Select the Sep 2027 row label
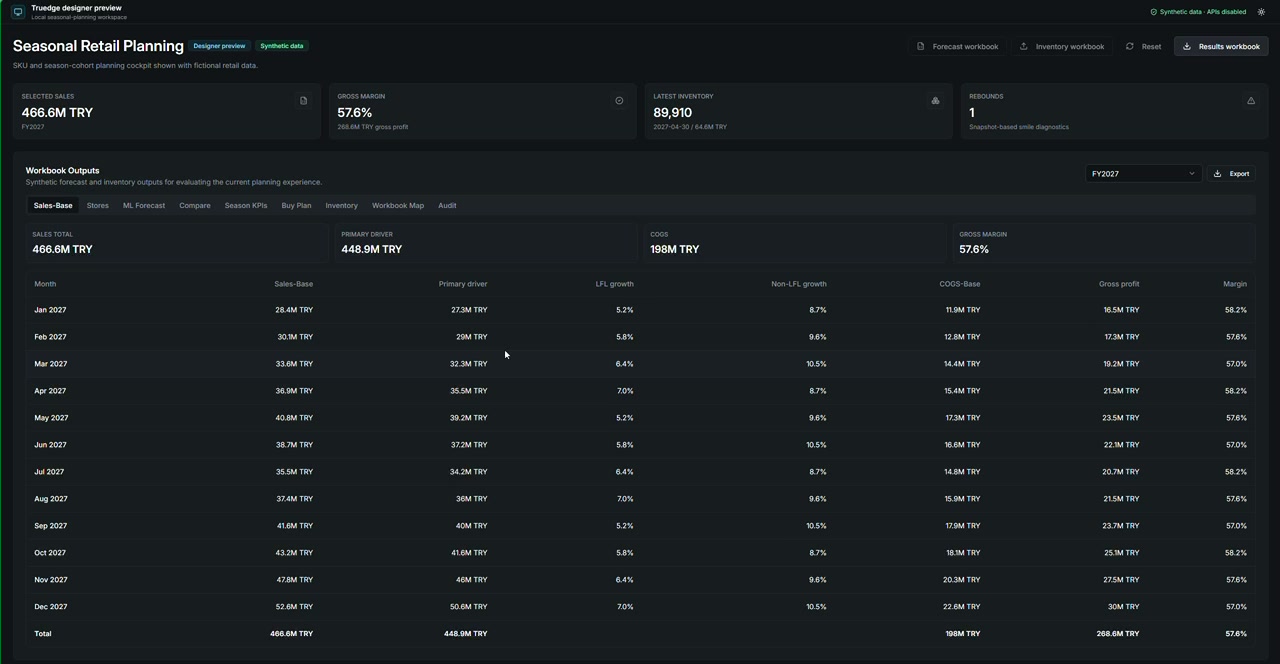The width and height of the screenshot is (1280, 664). [51, 526]
